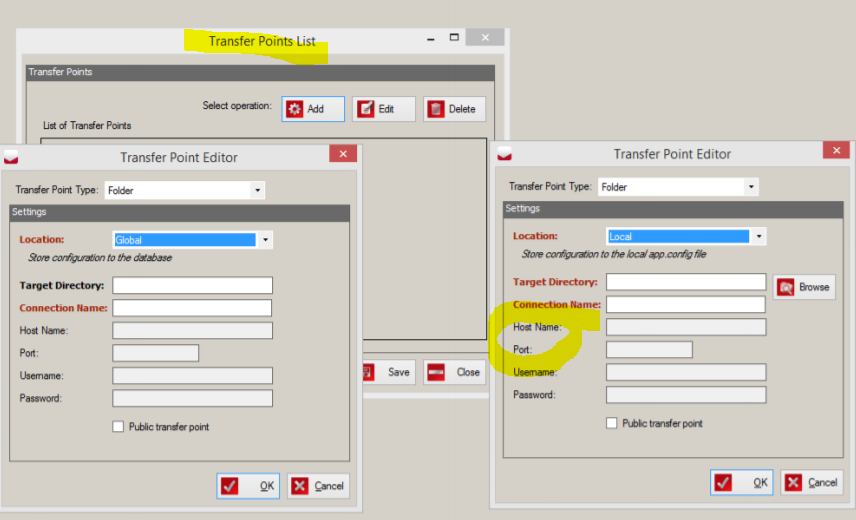856x520 pixels.
Task: Click the 'List of Transfer Points' label
Action: point(87,125)
